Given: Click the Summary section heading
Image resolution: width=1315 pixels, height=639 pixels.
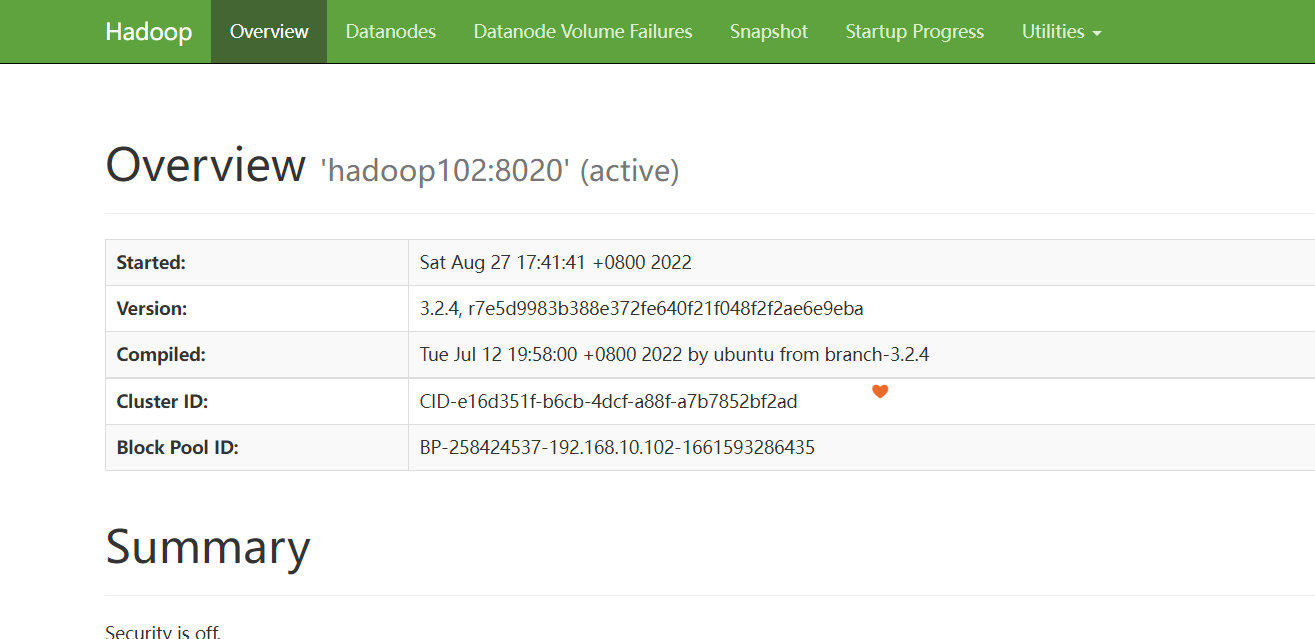Looking at the screenshot, I should [x=208, y=547].
